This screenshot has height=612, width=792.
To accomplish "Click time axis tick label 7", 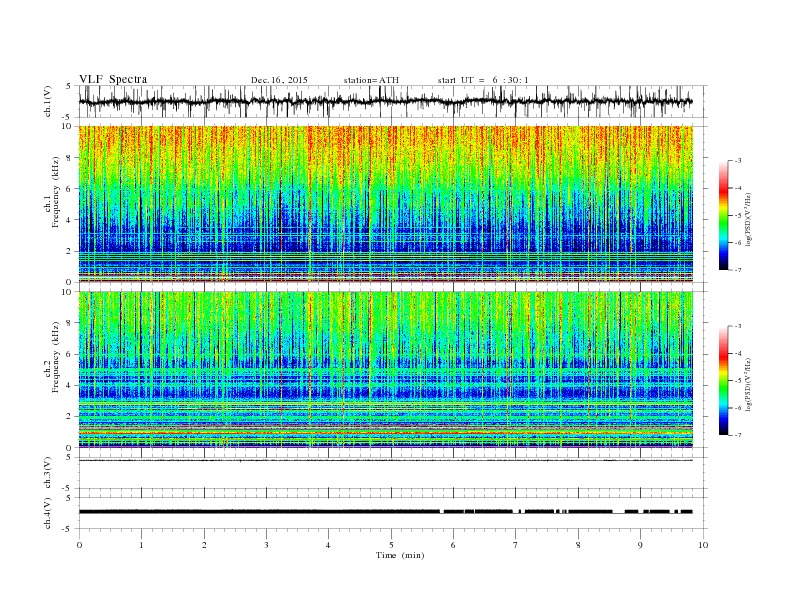I will pyautogui.click(x=516, y=545).
